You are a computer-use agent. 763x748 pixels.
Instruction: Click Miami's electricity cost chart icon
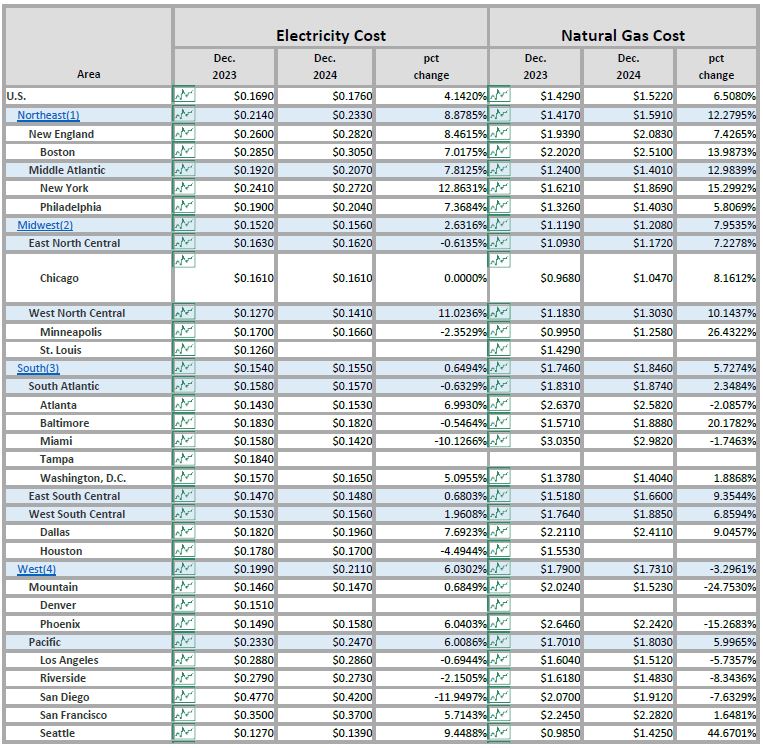tap(185, 441)
